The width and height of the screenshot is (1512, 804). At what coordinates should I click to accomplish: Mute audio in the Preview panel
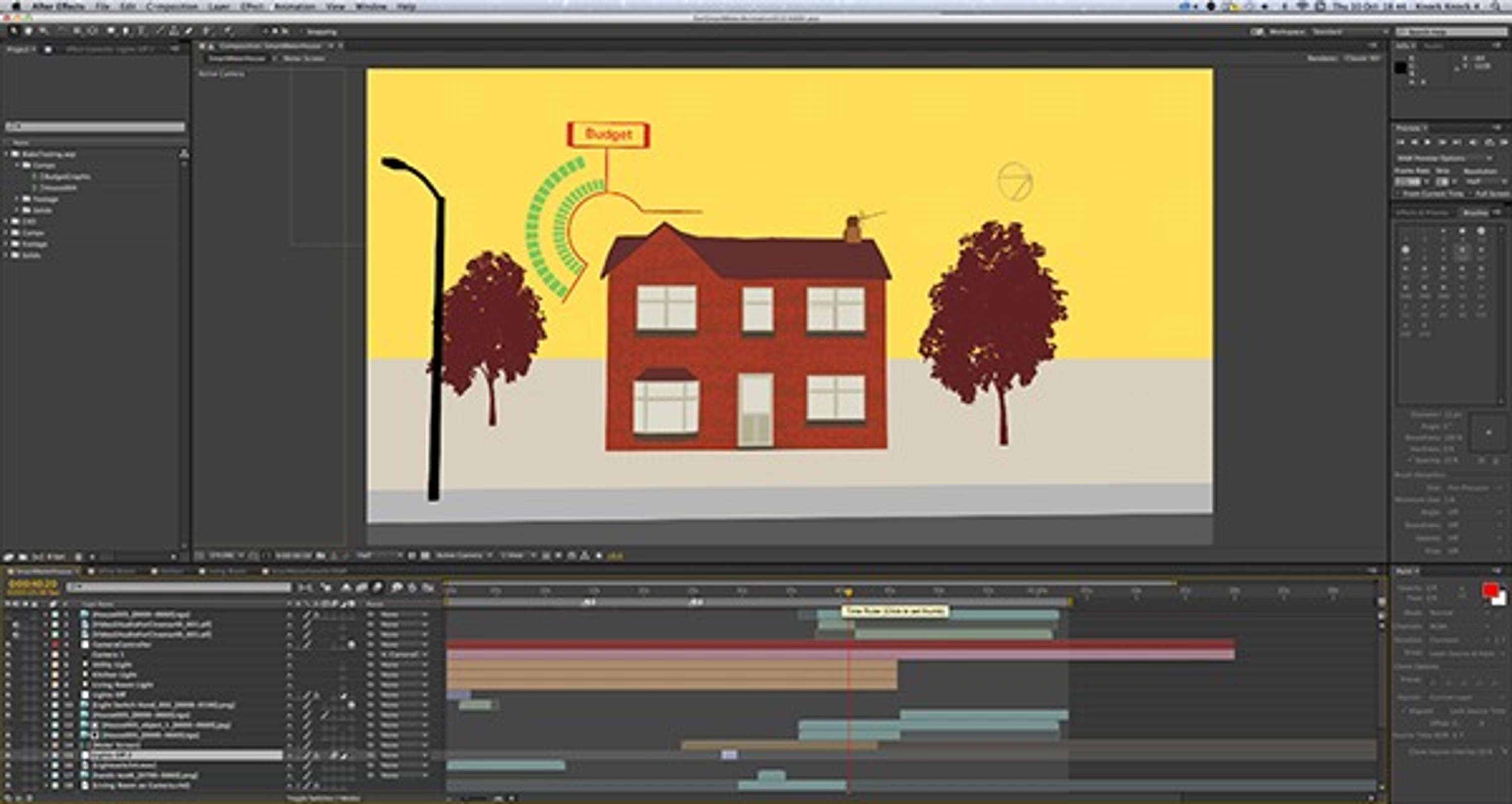[x=1473, y=142]
